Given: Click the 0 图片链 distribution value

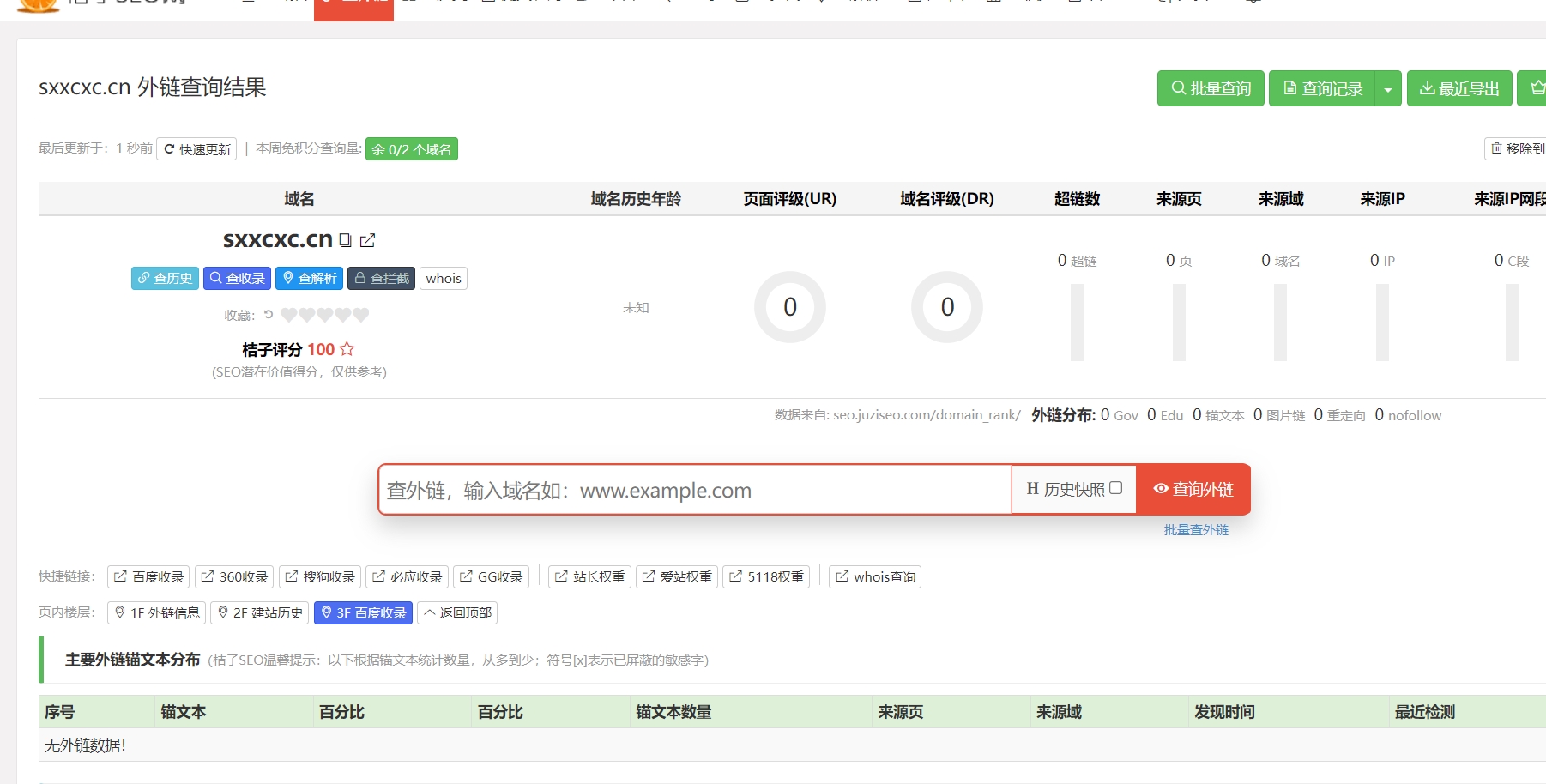Looking at the screenshot, I should click(1279, 415).
